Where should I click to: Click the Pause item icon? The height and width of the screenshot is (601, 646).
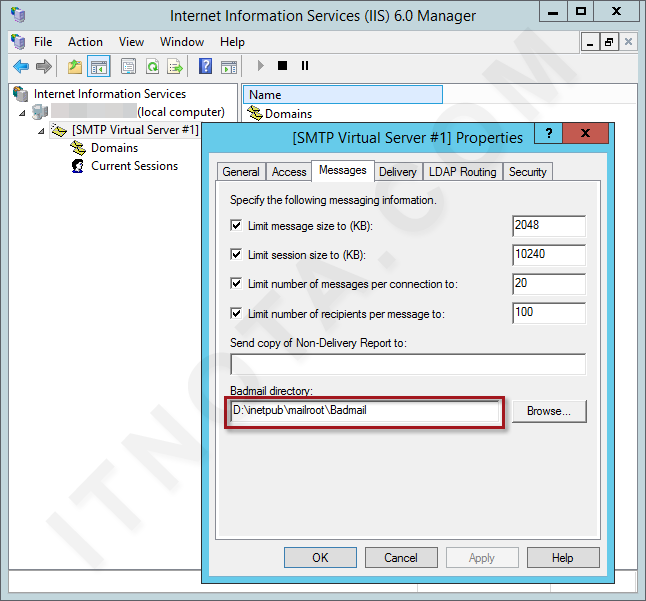coord(305,65)
